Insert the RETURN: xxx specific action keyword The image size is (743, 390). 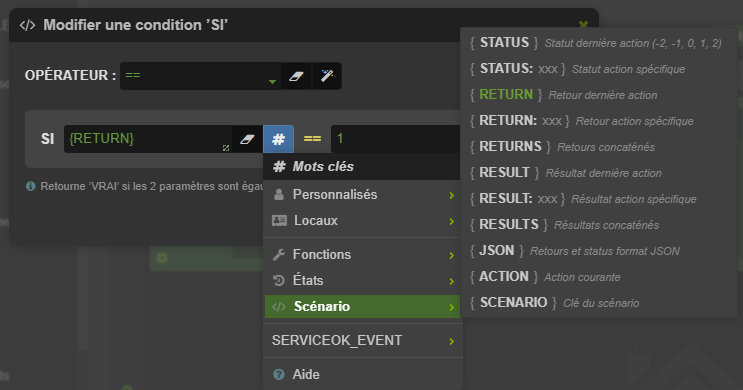[x=599, y=121]
